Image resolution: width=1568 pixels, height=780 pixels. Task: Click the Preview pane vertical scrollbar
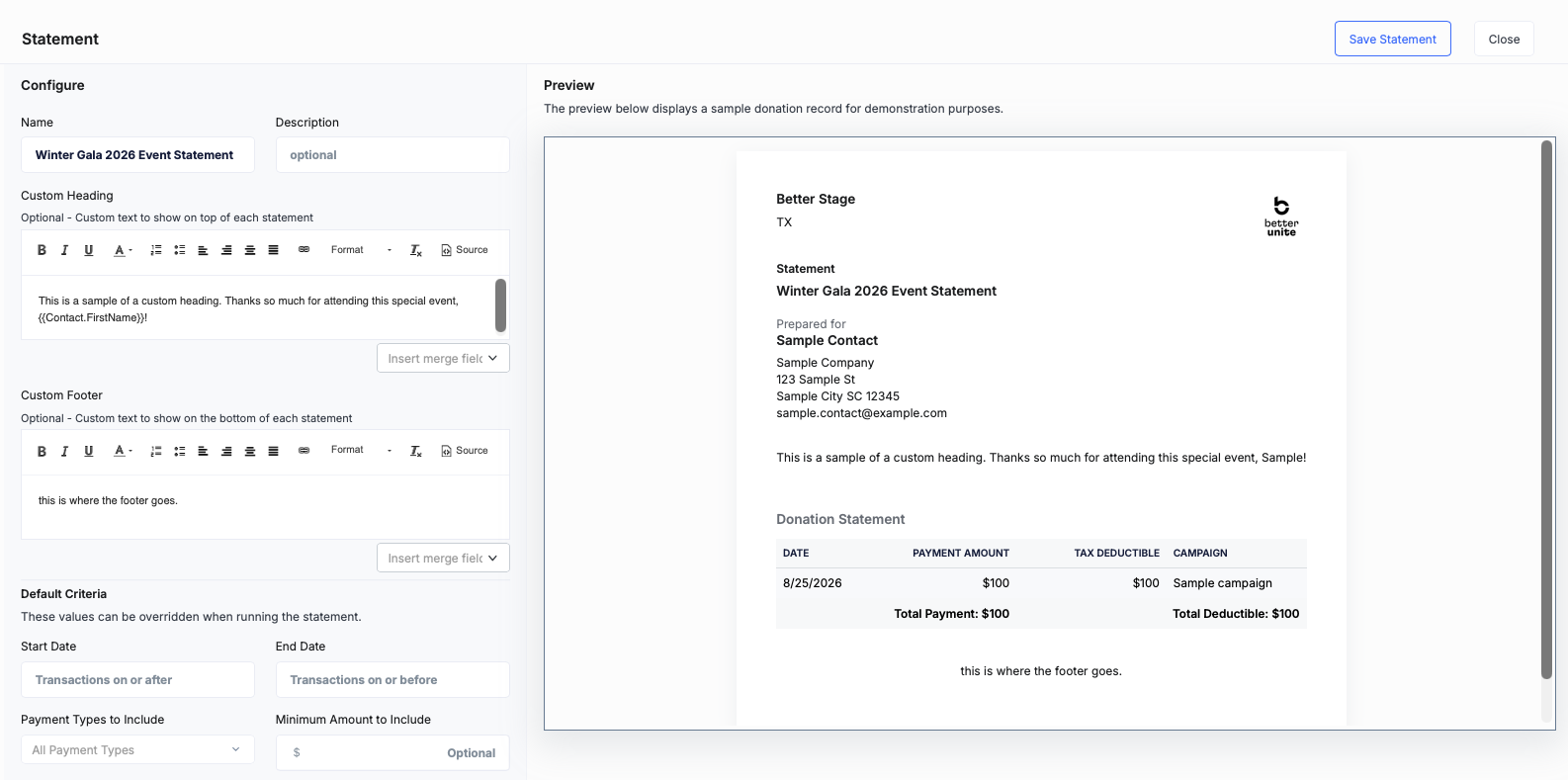(x=1546, y=409)
